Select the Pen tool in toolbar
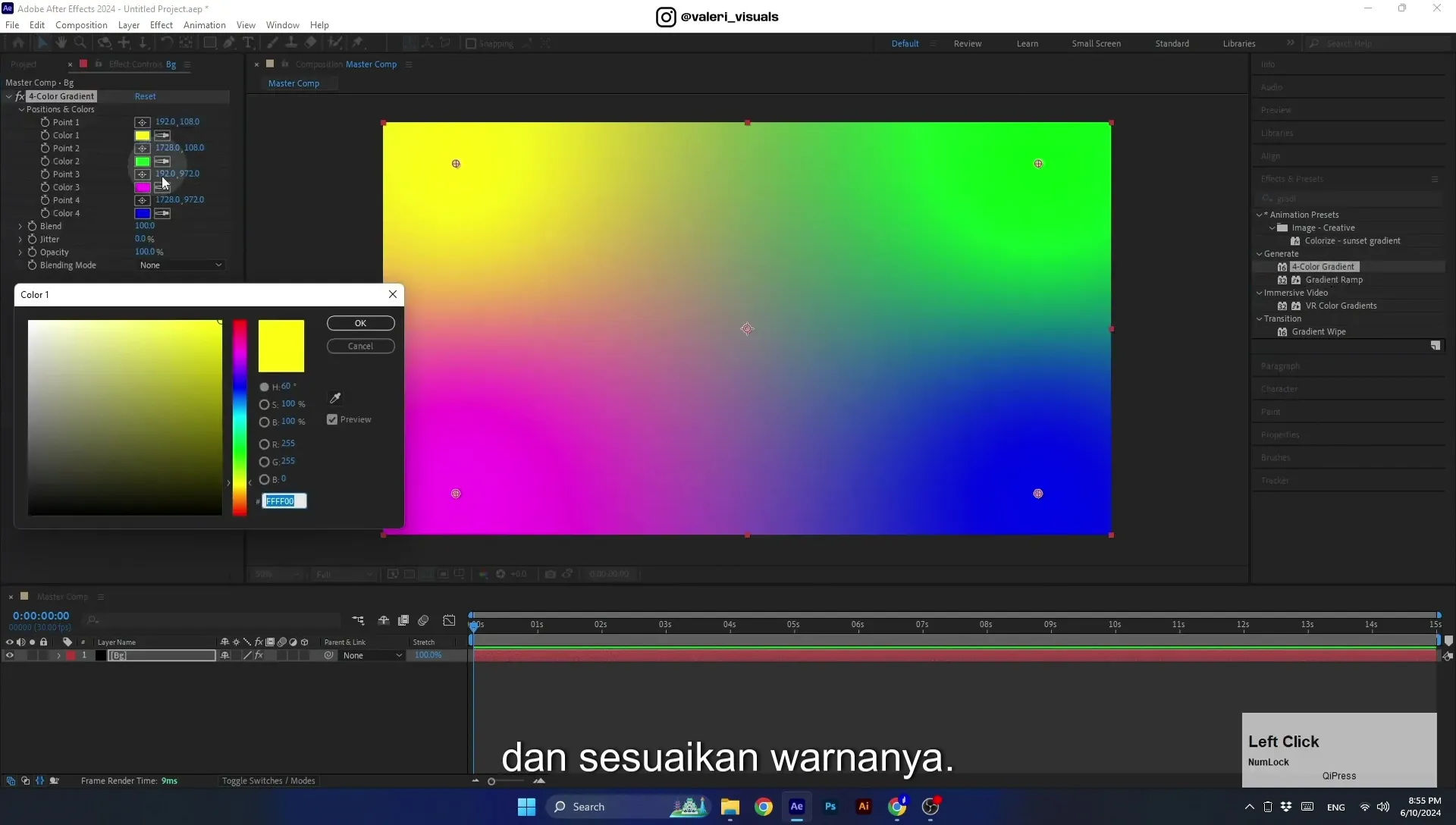This screenshot has width=1456, height=825. pyautogui.click(x=229, y=43)
